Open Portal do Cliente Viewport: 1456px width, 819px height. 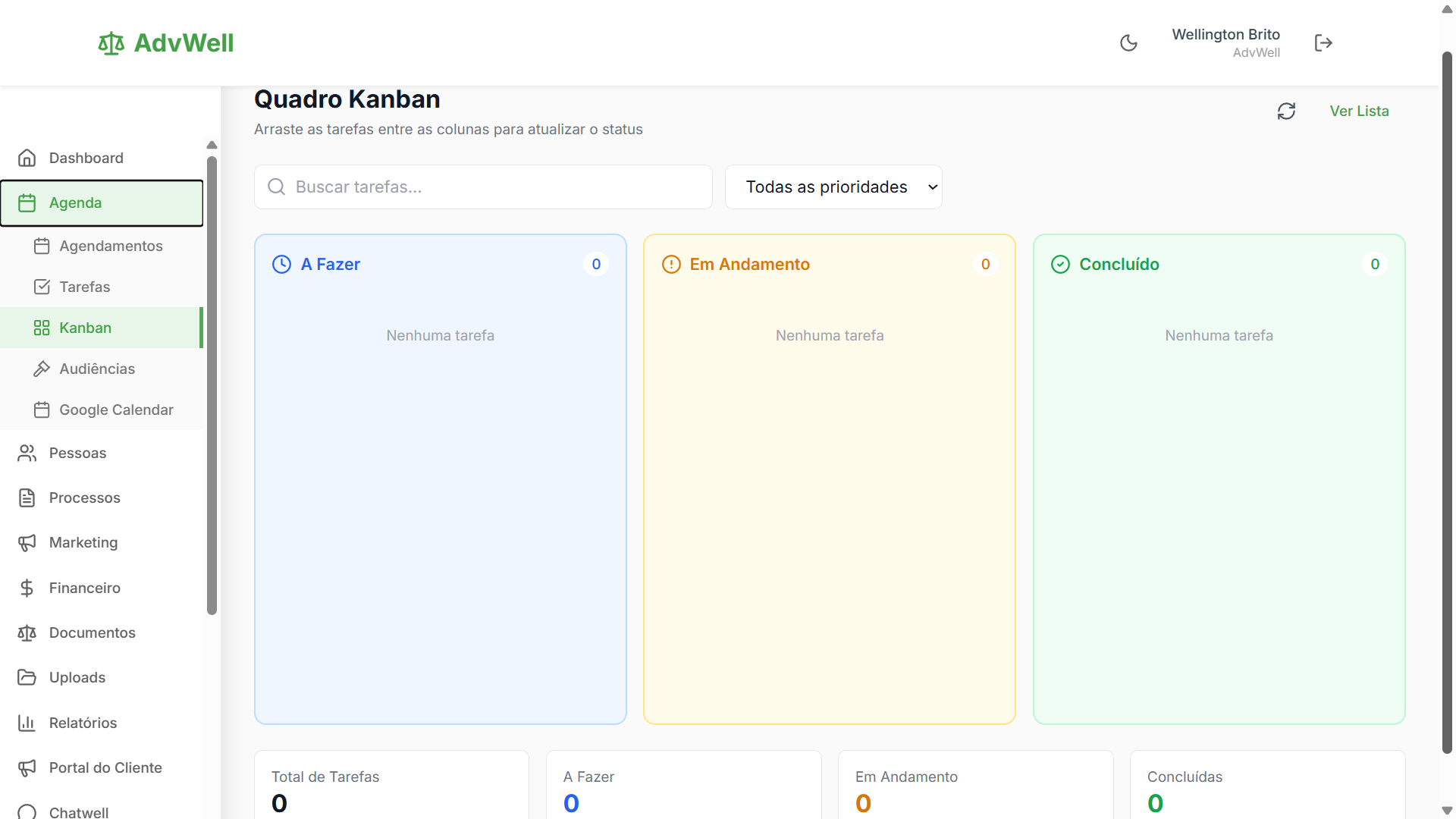[105, 767]
